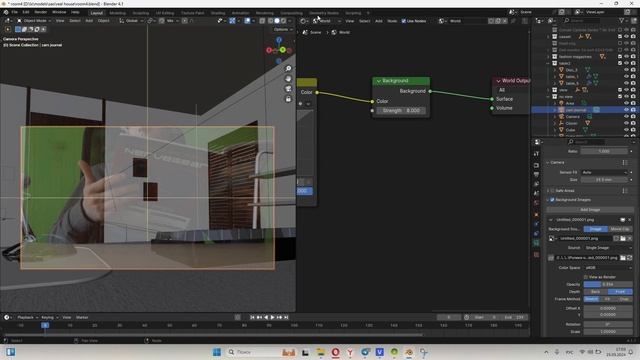Toggle viewport overlays icon

pos(247,21)
